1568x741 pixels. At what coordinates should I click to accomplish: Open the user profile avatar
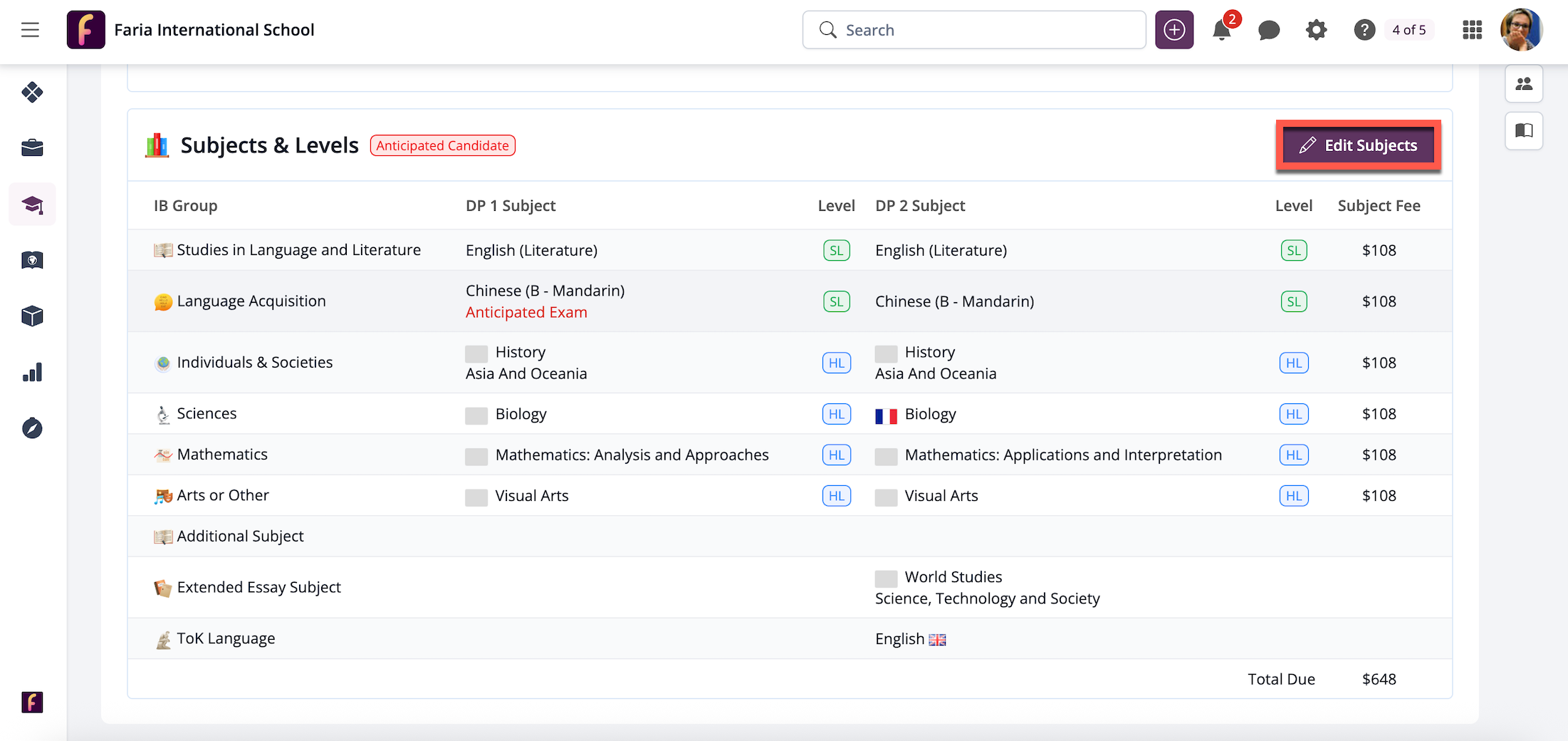pyautogui.click(x=1521, y=30)
